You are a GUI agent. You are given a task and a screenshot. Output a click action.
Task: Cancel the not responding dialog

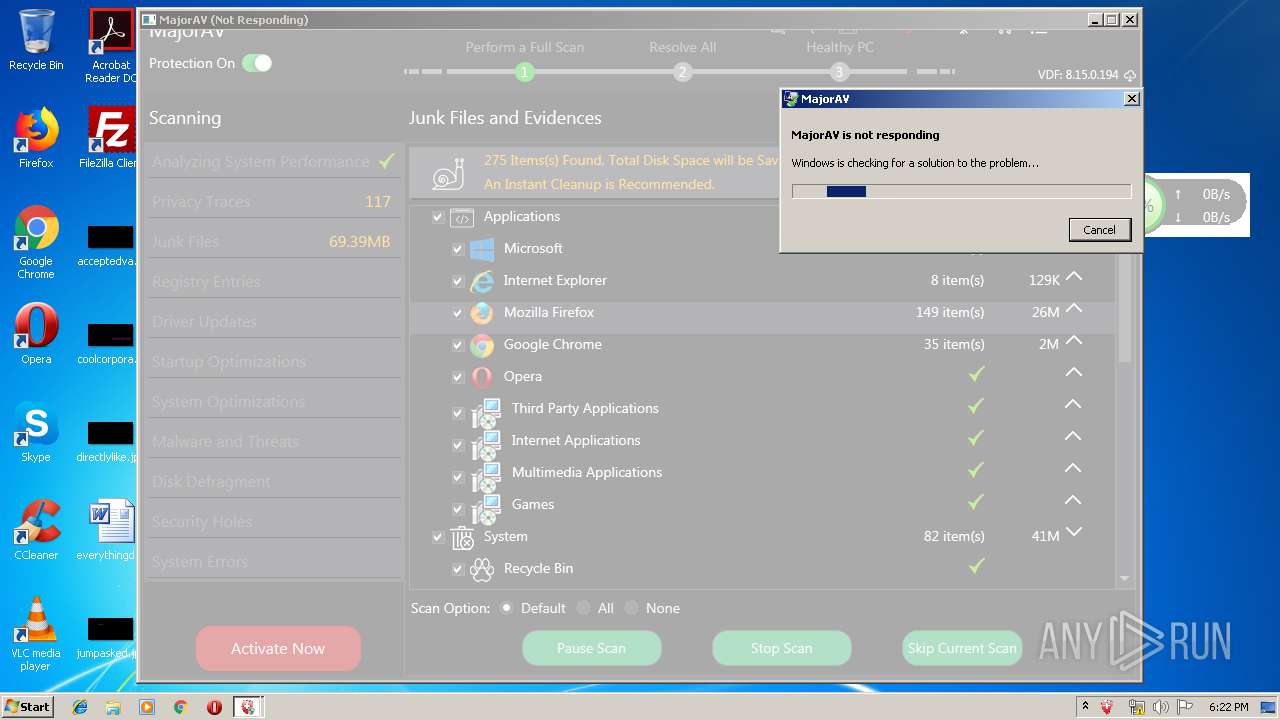click(x=1099, y=230)
